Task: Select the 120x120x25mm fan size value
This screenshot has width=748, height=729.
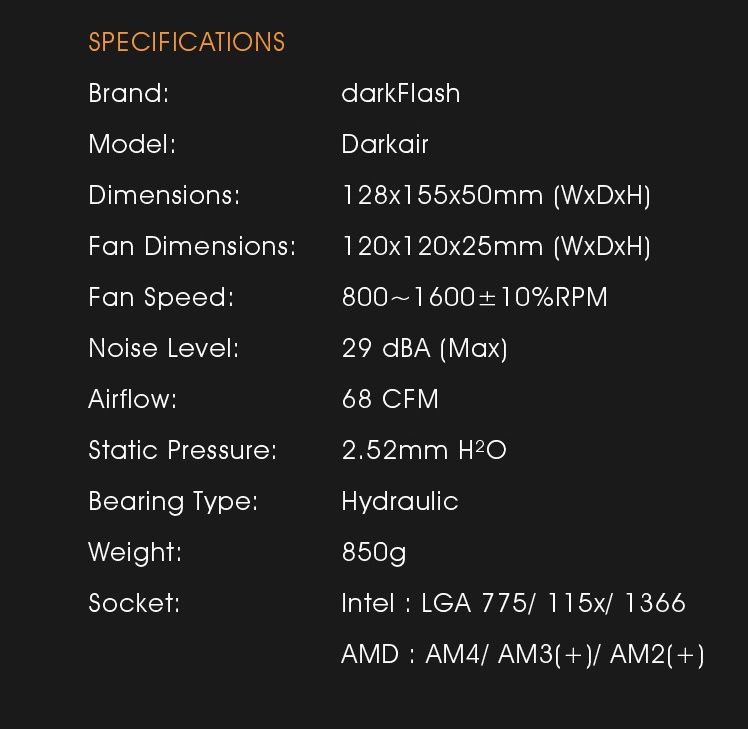Action: pyautogui.click(x=496, y=246)
